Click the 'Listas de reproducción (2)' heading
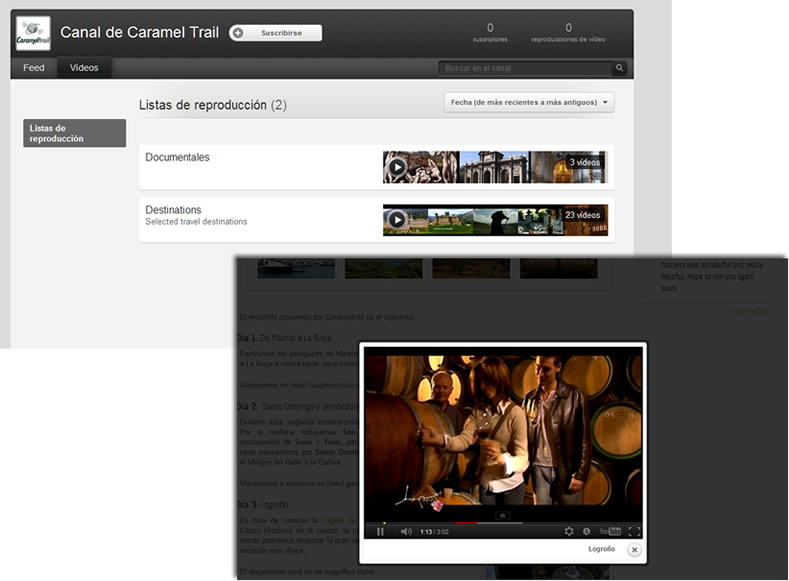The height and width of the screenshot is (581, 789). (213, 105)
